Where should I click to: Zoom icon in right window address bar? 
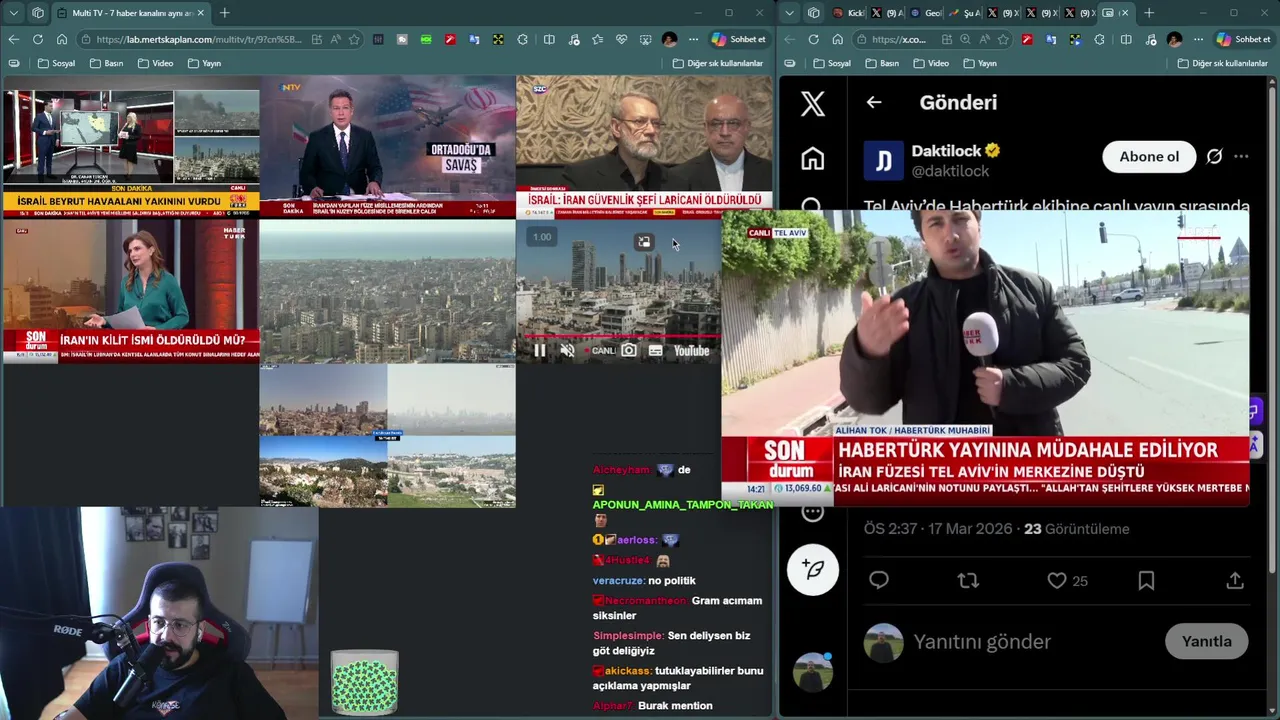965,39
